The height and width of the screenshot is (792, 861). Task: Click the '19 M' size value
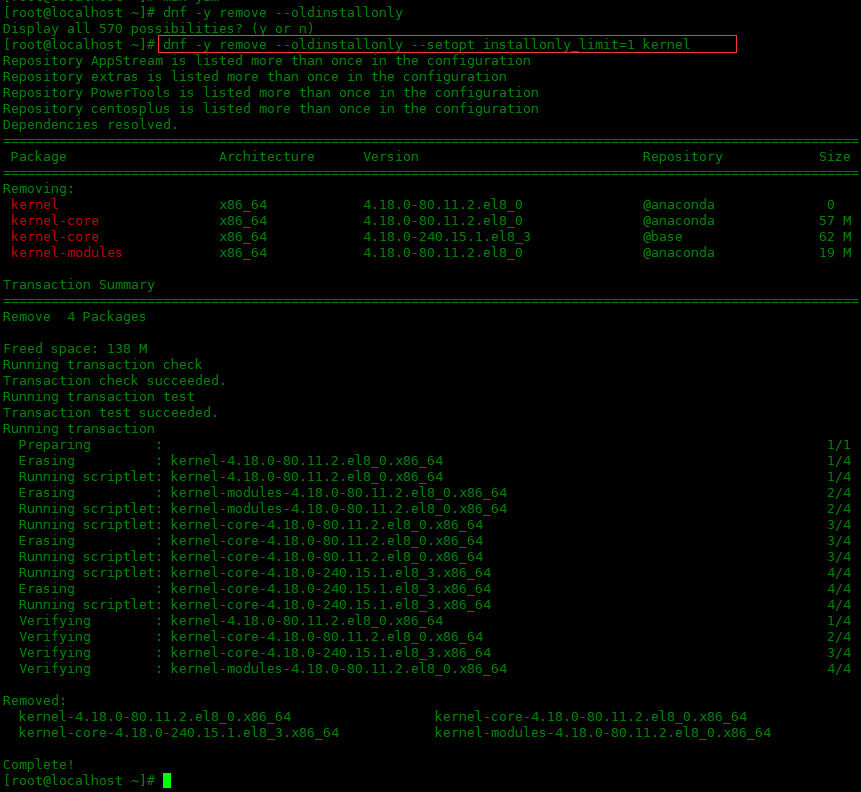(835, 253)
